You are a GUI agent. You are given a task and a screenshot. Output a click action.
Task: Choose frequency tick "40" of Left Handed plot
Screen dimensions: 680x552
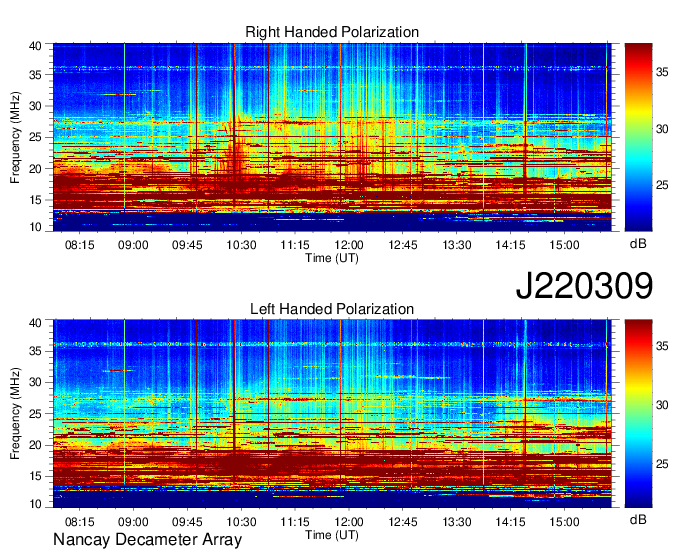click(35, 323)
